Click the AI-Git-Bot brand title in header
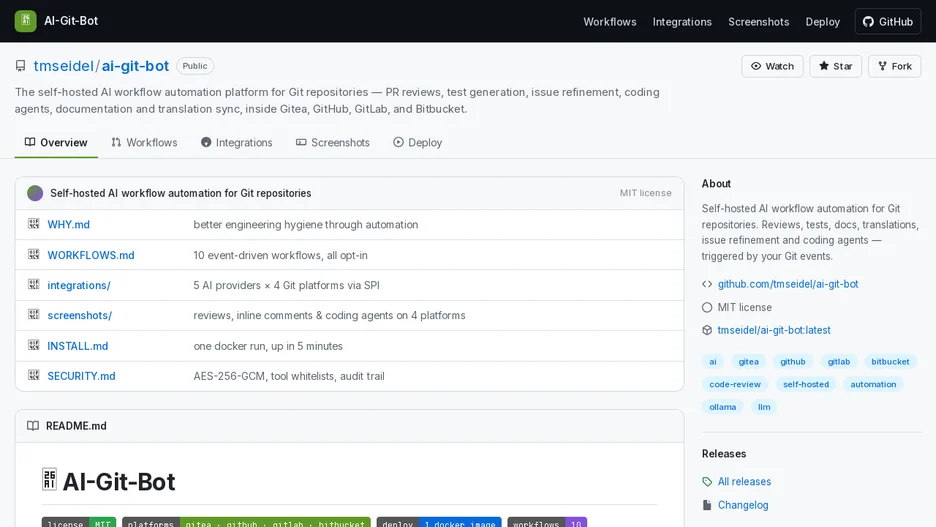The width and height of the screenshot is (936, 527). click(71, 21)
